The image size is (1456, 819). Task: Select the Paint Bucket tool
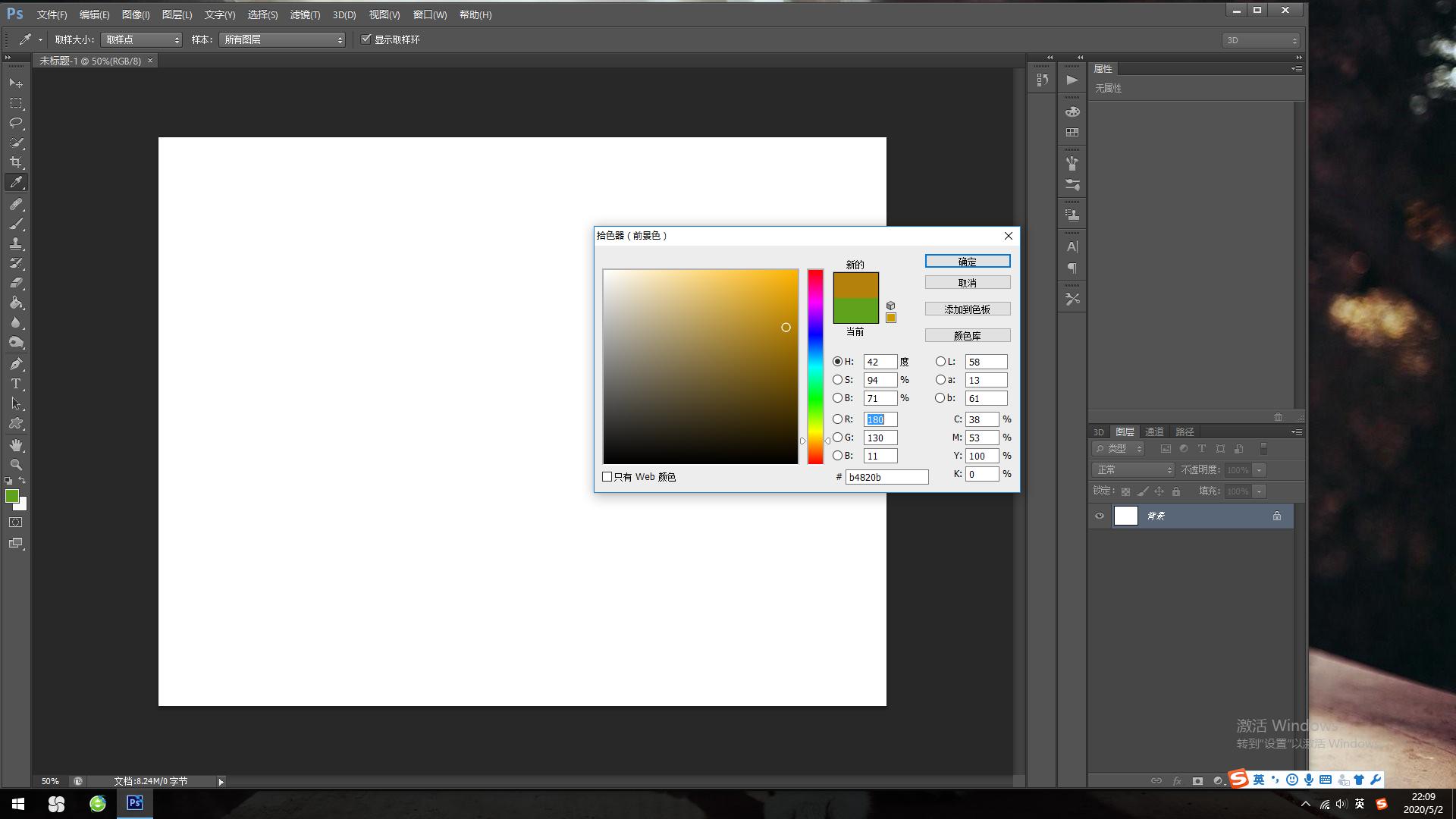(16, 303)
